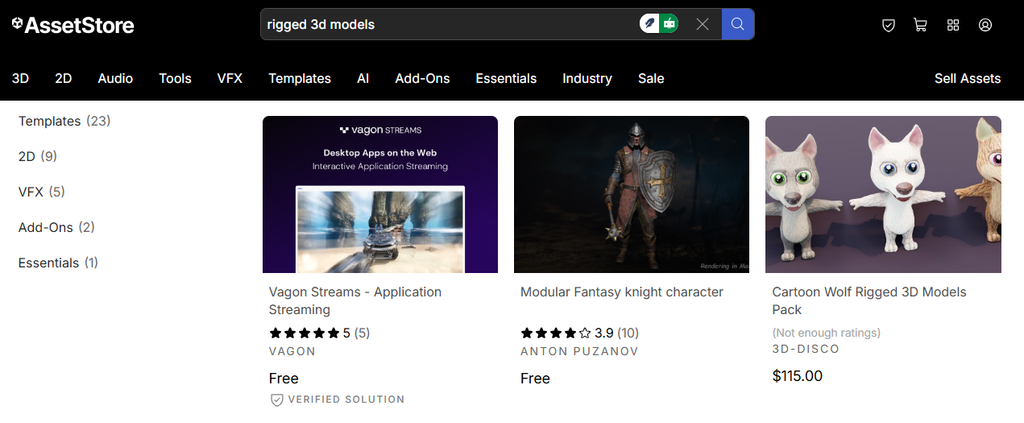Open the AI category menu
Viewport: 1024px width, 423px height.
(363, 78)
